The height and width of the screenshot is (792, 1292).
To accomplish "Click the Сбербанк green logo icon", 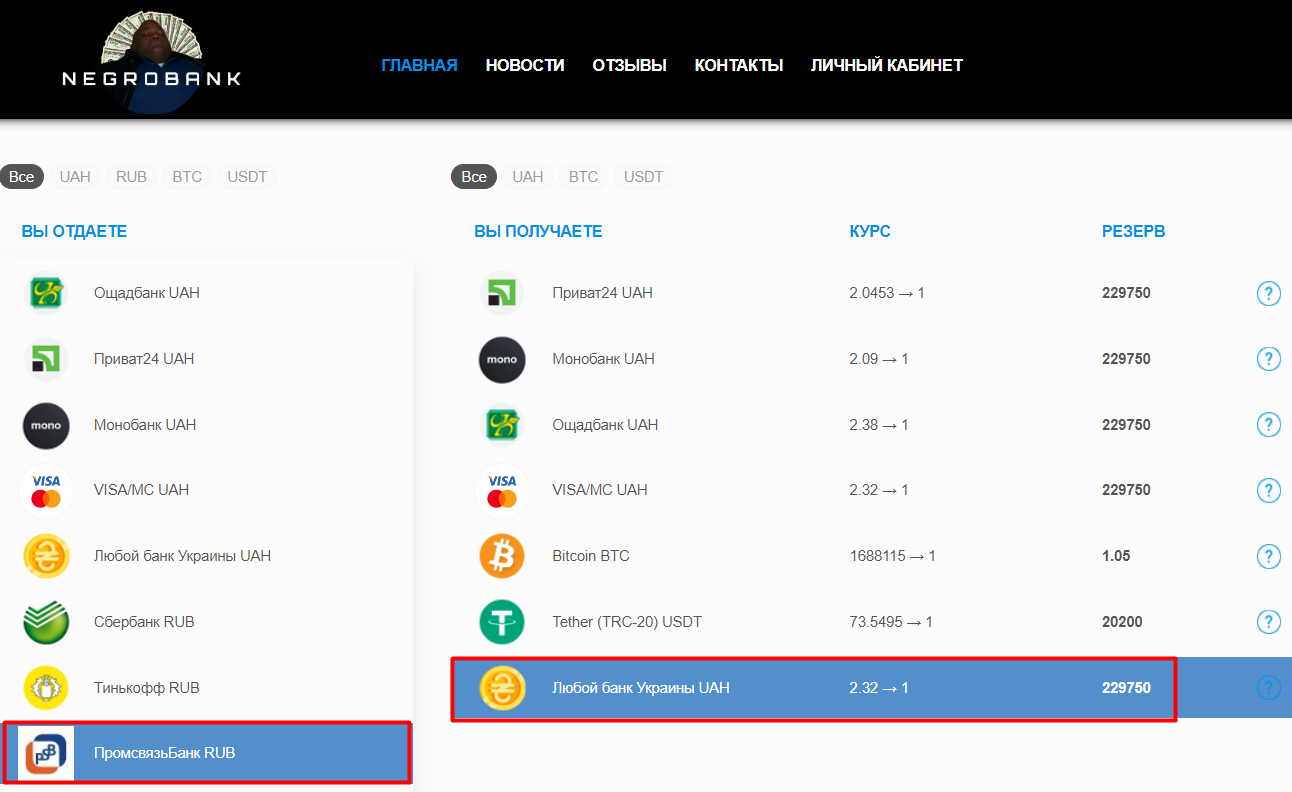I will 46,622.
